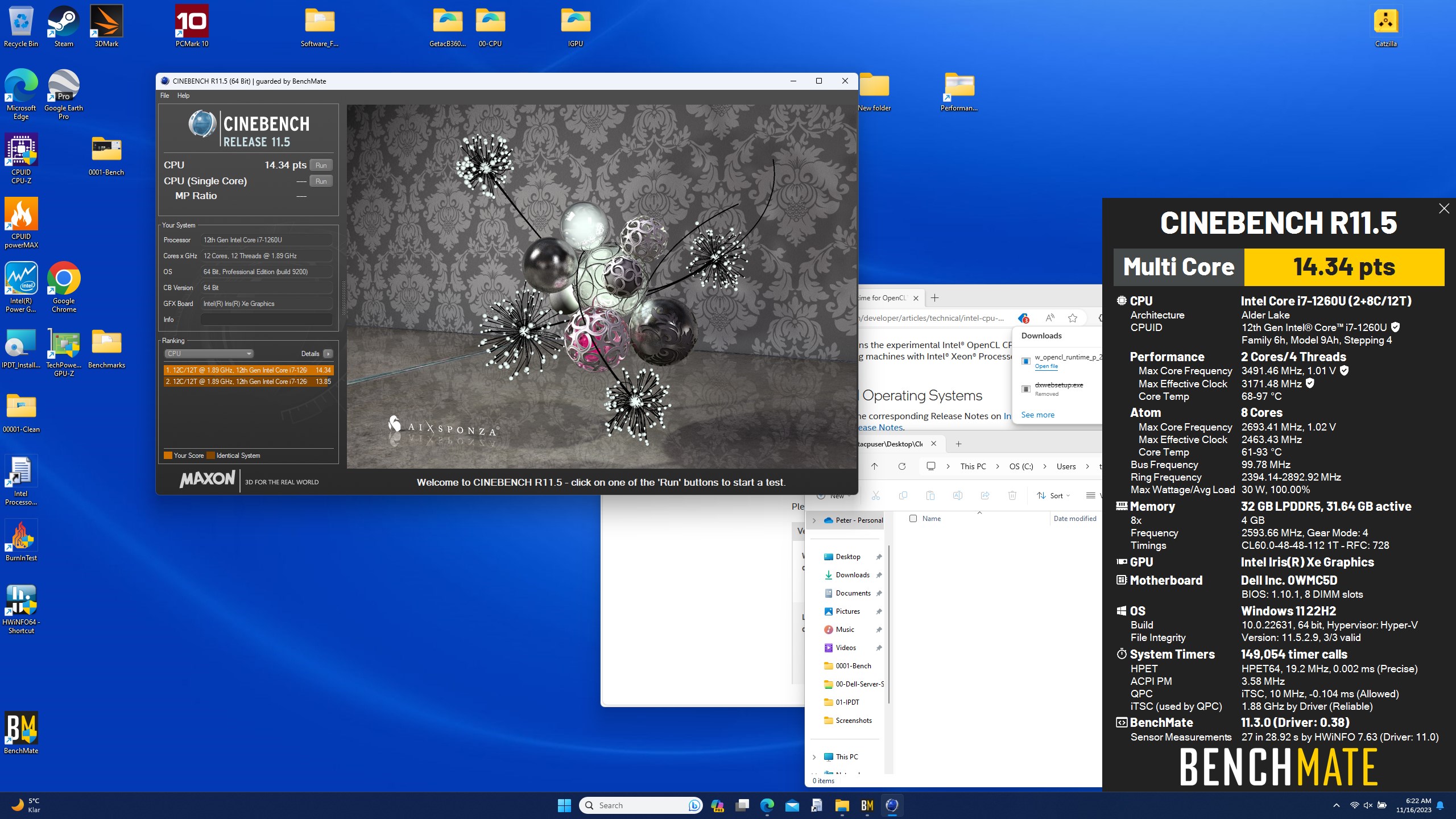Open the Help menu in Cinebench

click(183, 96)
